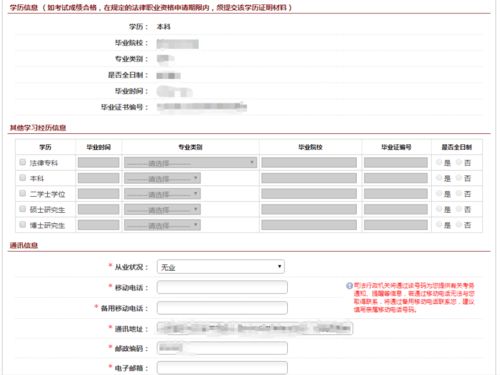The image size is (500, 375).
Task: Open the 专业类别 dropdown for 博士研究生
Action: coord(162,225)
